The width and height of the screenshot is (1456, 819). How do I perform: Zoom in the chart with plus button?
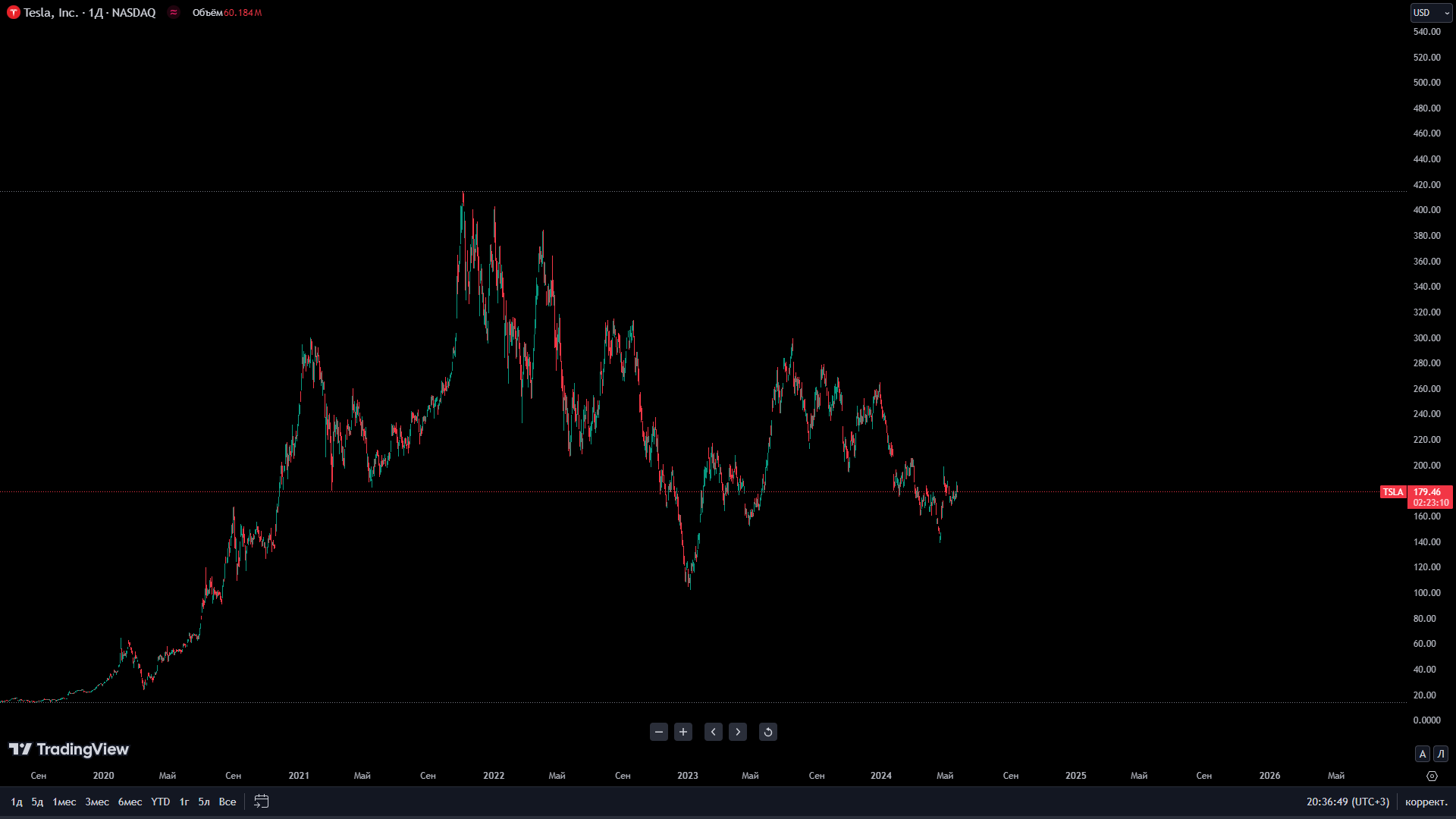(x=683, y=732)
